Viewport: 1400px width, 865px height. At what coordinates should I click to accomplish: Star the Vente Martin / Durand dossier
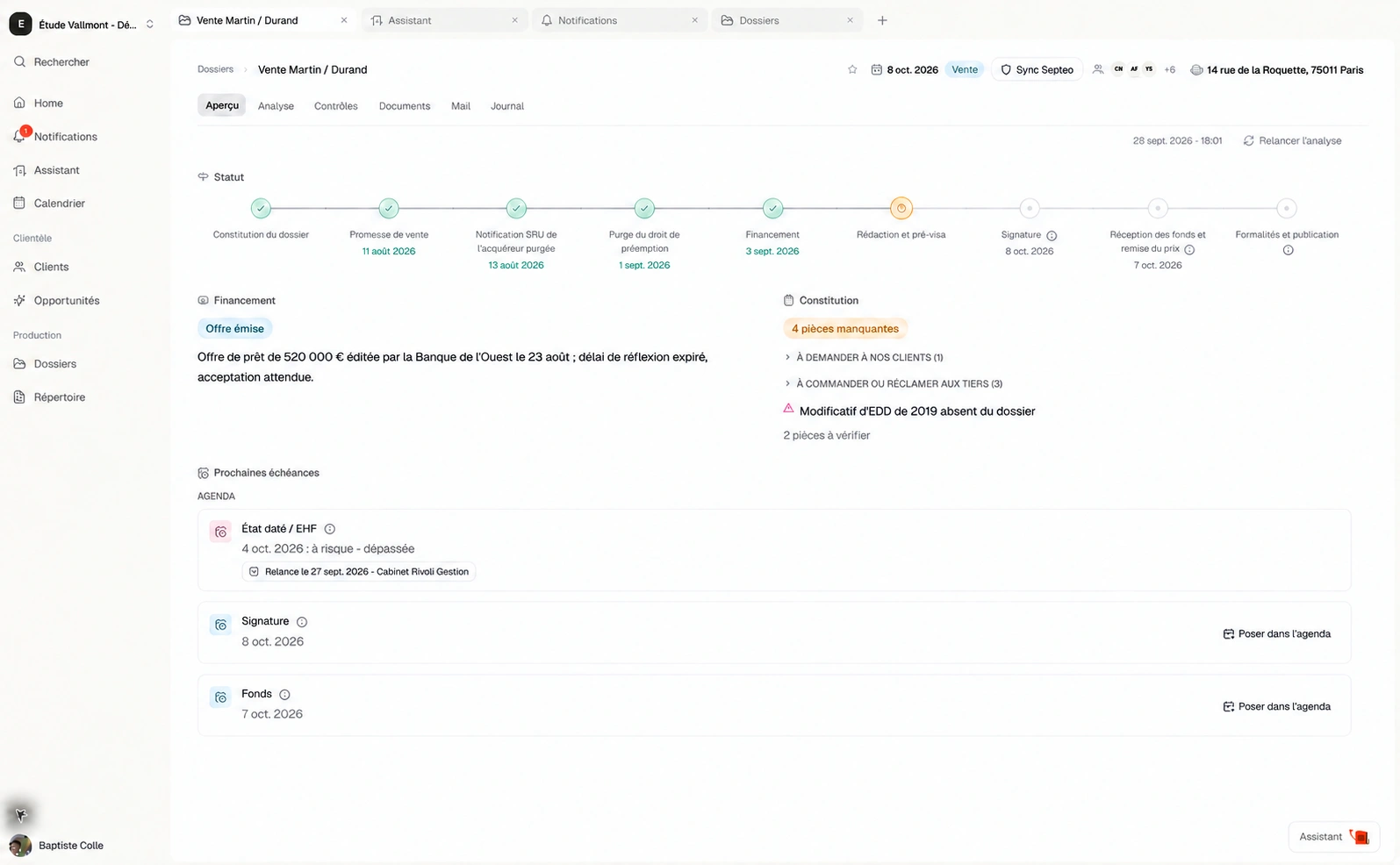(x=852, y=70)
